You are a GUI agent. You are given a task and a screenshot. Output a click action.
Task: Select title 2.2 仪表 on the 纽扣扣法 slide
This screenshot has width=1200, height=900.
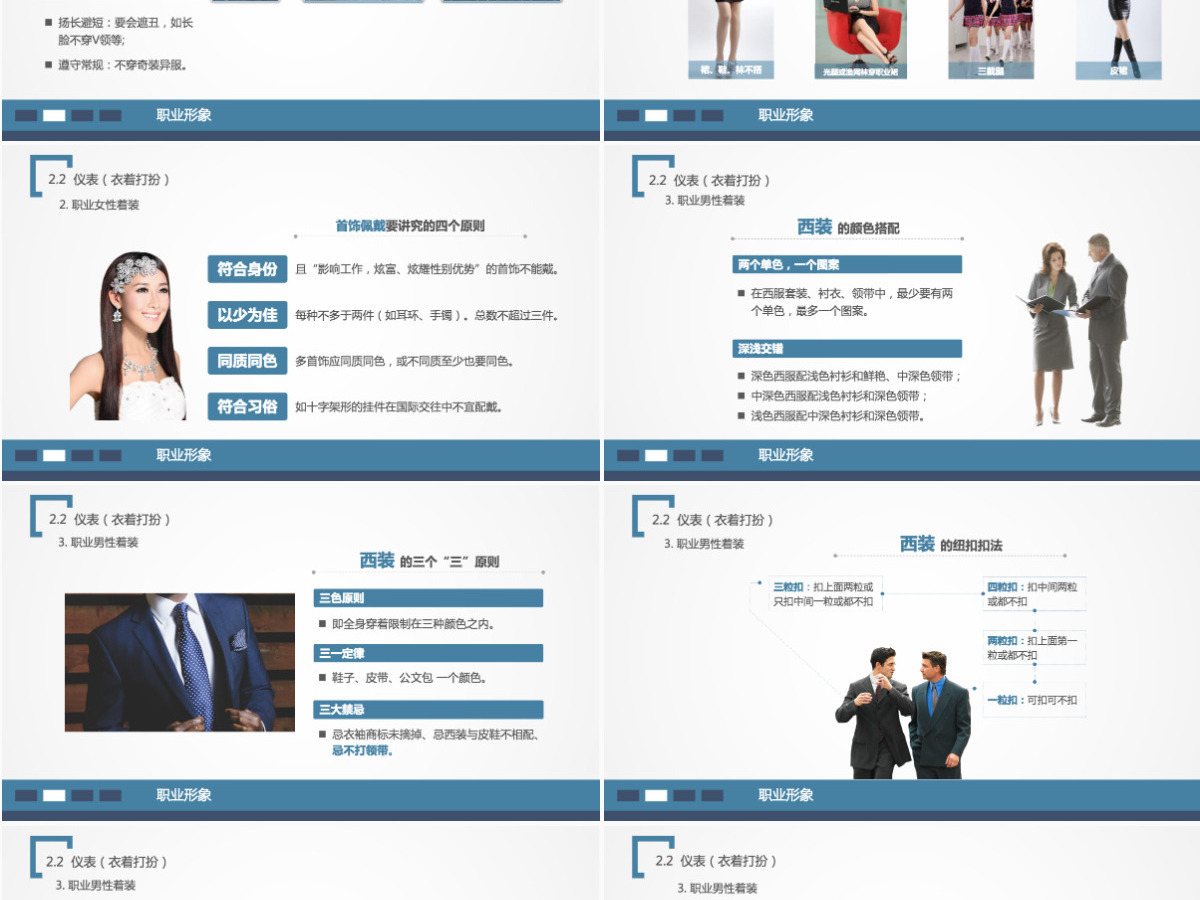[x=713, y=520]
